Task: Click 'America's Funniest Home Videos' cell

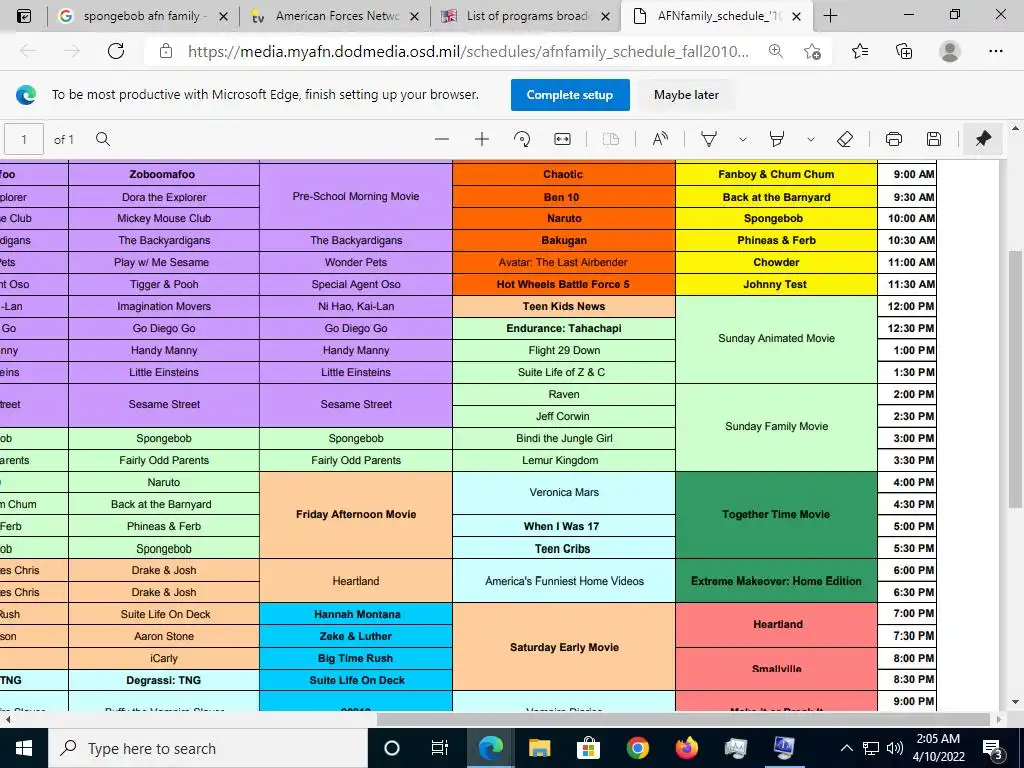Action: coord(564,581)
